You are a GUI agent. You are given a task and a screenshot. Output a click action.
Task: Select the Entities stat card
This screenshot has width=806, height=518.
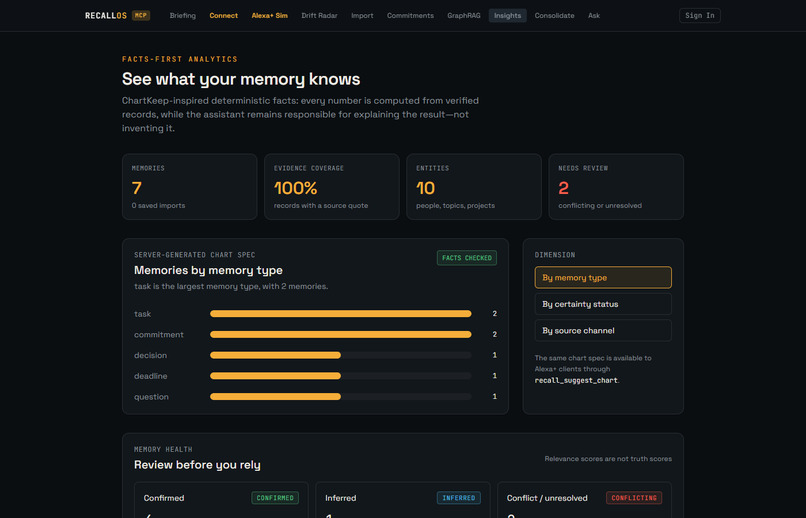tap(474, 187)
